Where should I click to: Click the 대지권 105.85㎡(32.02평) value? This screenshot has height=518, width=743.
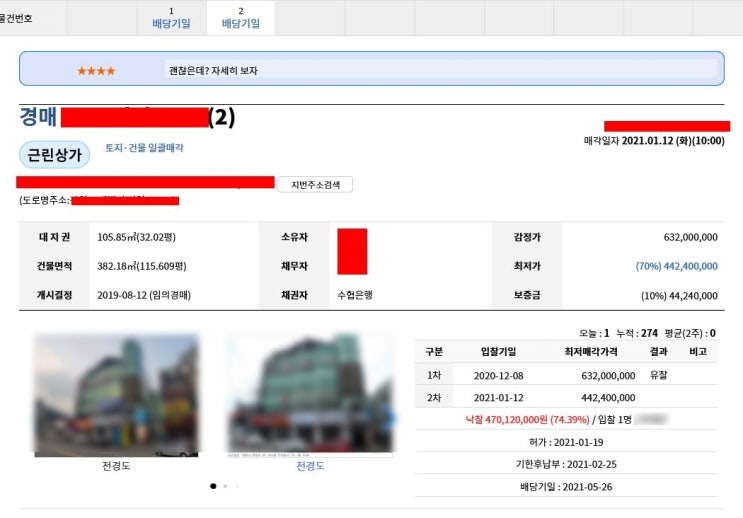click(136, 237)
